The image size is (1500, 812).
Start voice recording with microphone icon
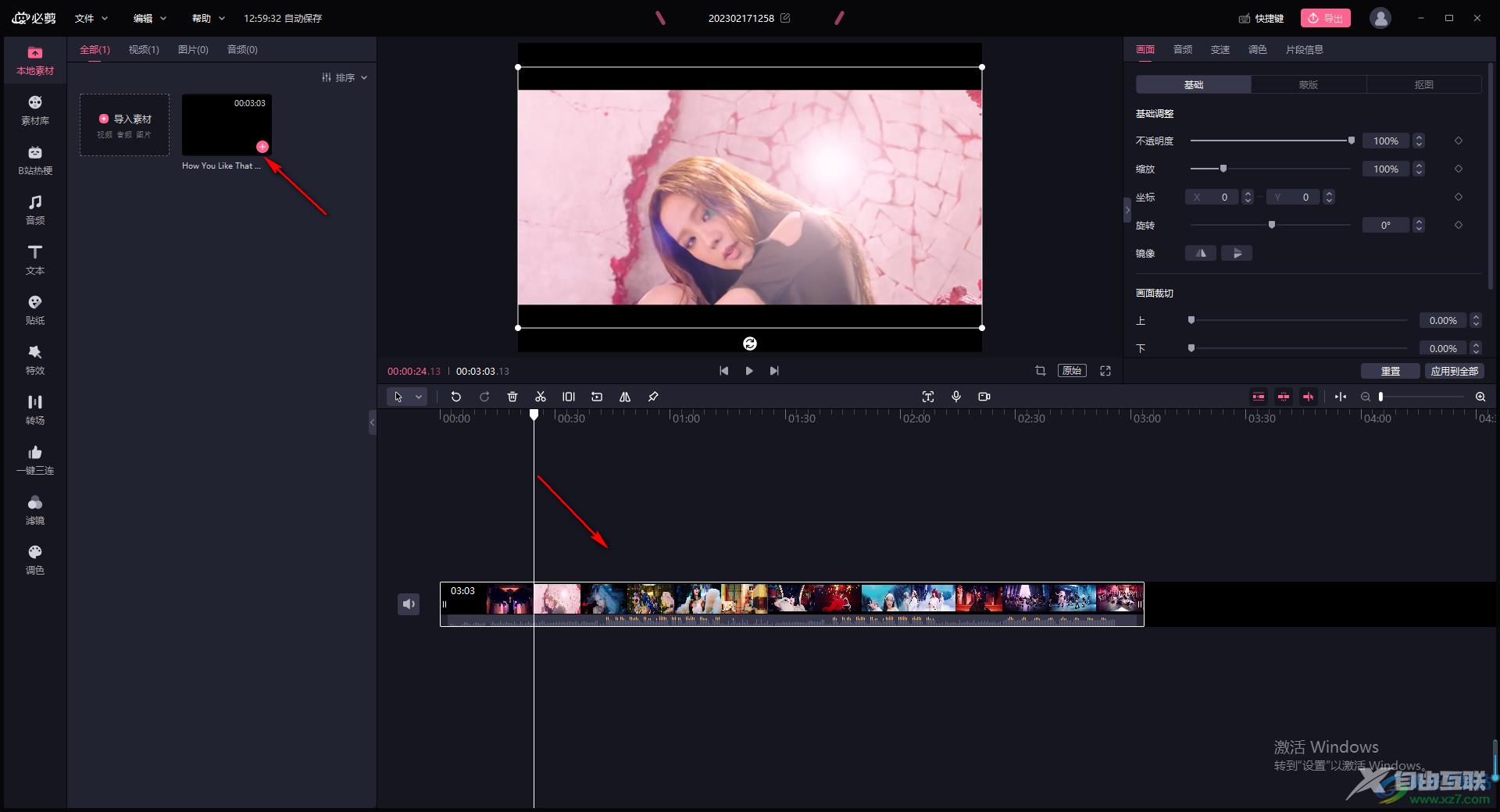click(956, 397)
